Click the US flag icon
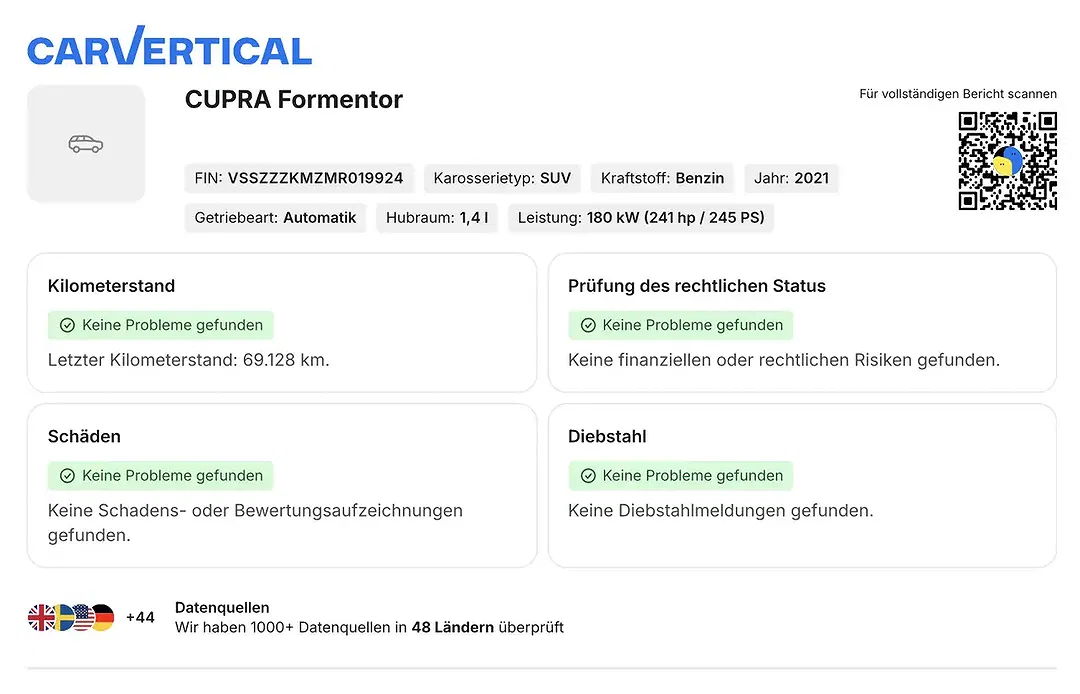 83,618
